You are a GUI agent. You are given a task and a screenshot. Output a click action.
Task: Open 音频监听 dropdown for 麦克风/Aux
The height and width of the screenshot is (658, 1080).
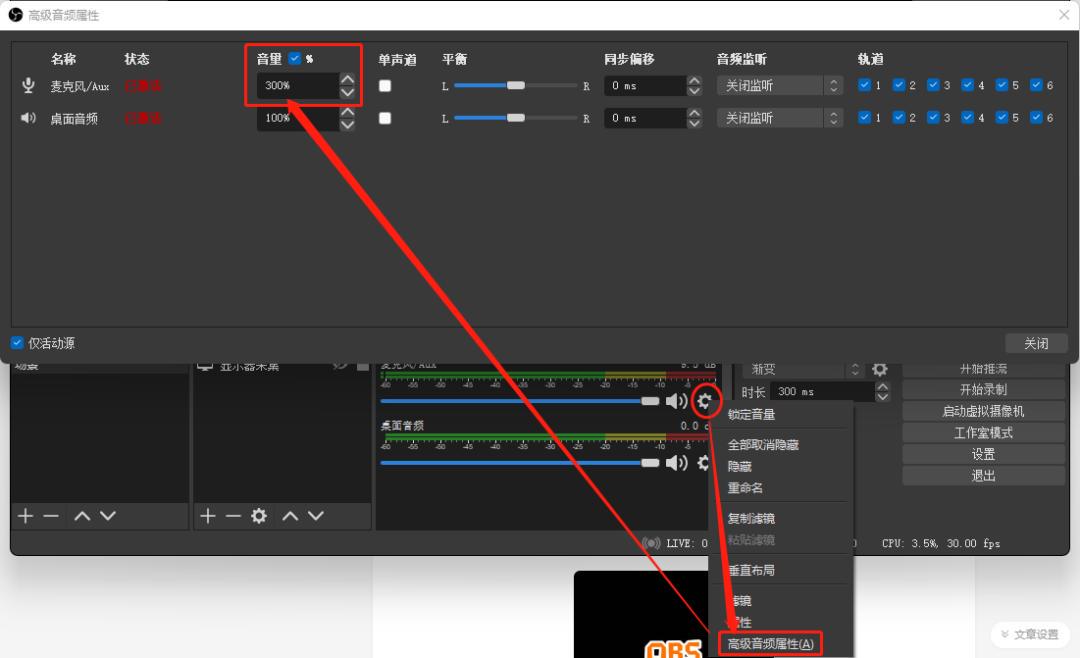780,86
